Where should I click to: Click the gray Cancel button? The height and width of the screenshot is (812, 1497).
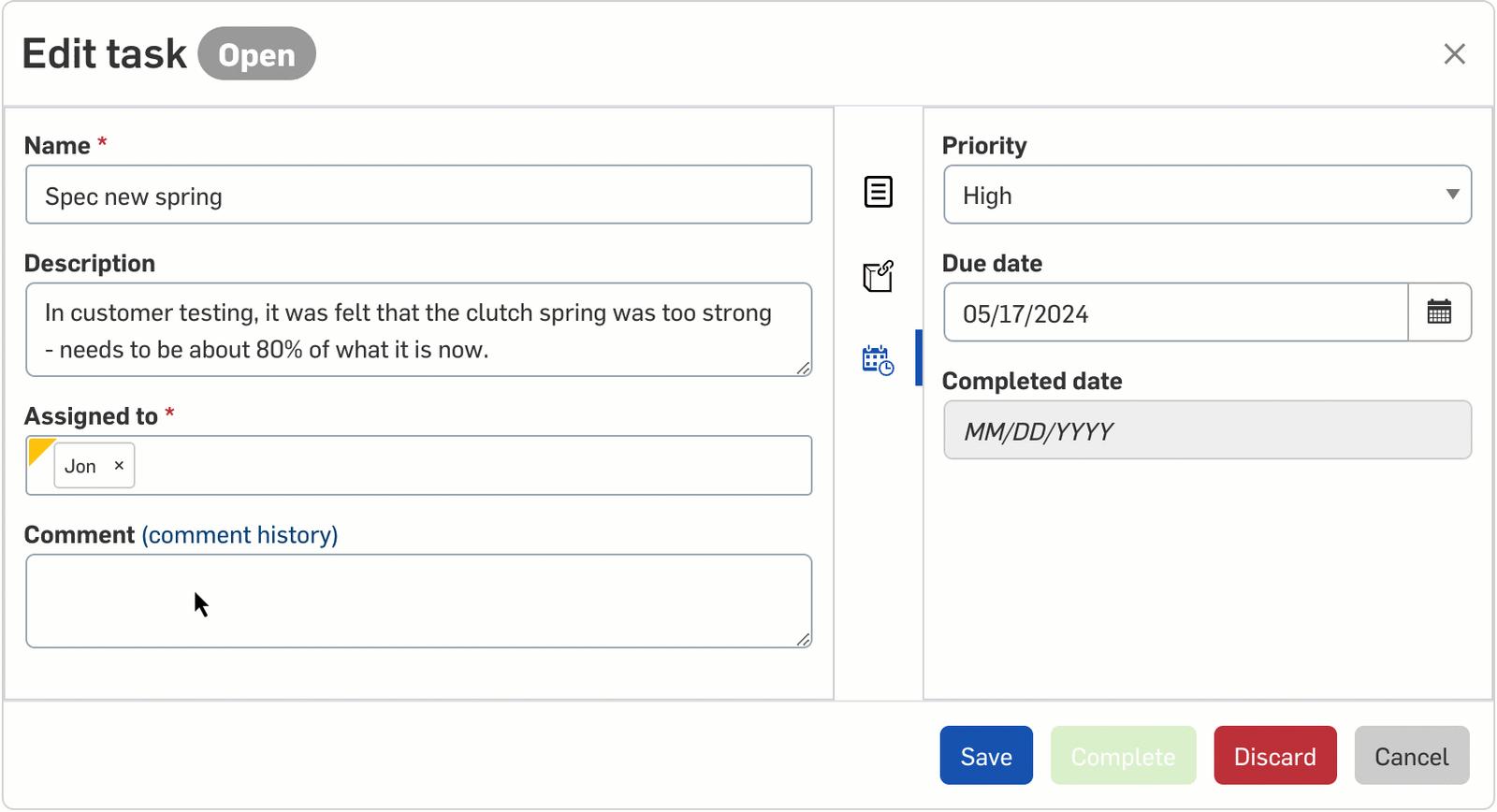tap(1411, 756)
